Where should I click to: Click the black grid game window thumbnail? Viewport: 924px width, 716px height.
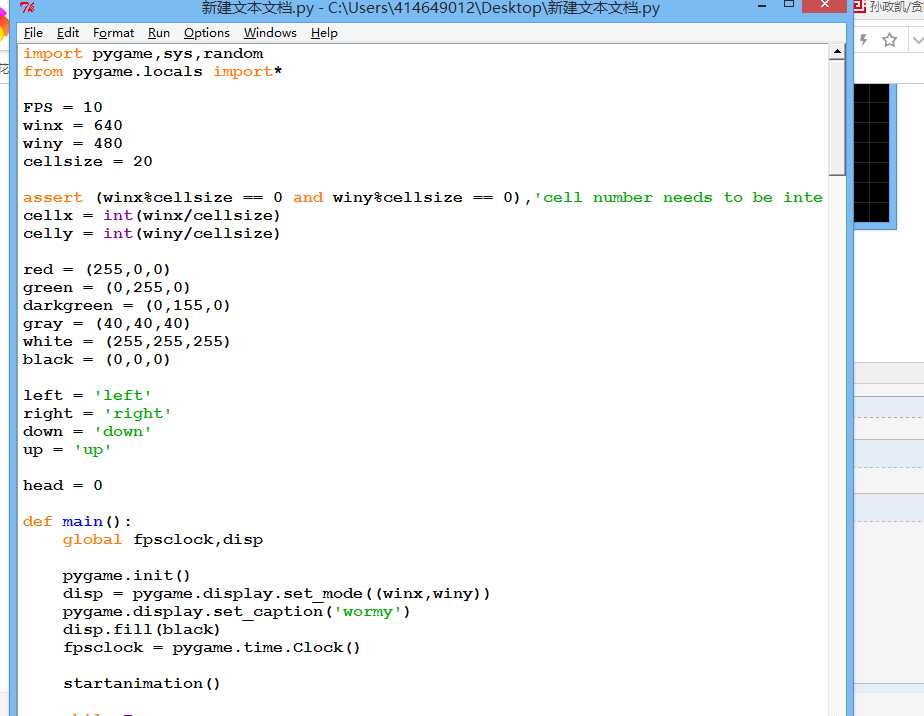(x=872, y=153)
